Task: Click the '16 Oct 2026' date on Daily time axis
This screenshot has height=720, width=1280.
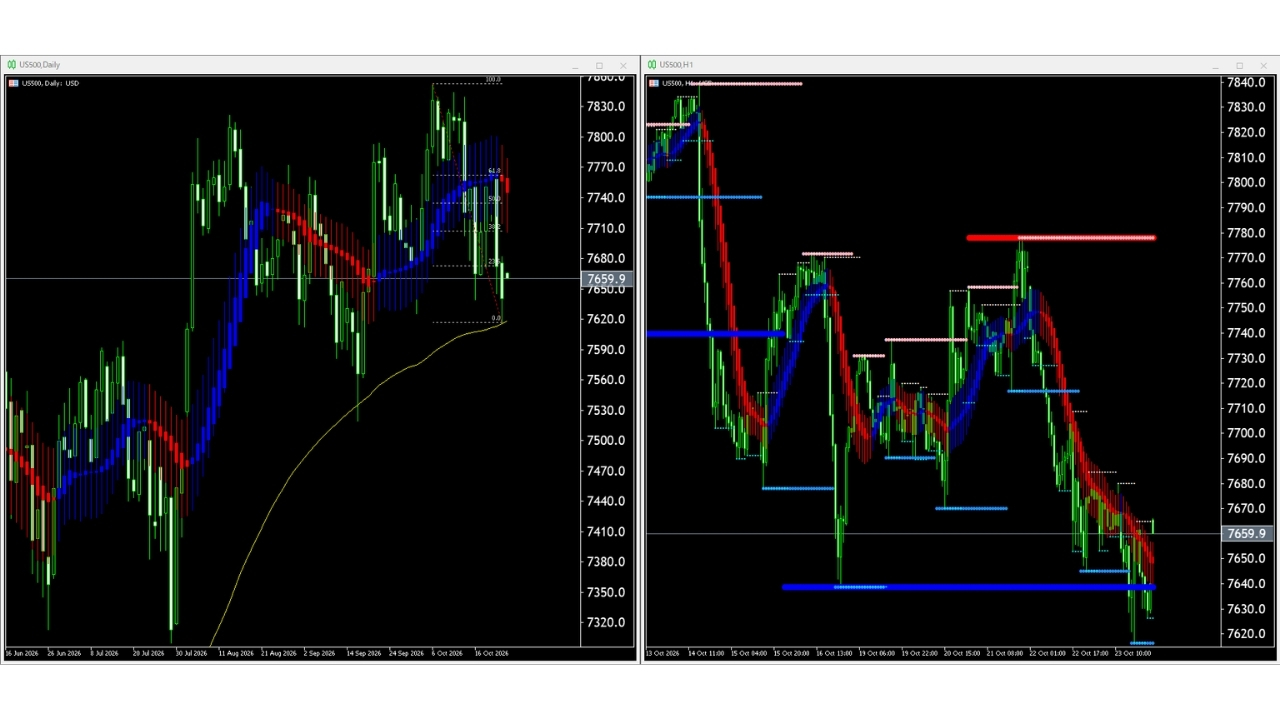Action: click(491, 654)
